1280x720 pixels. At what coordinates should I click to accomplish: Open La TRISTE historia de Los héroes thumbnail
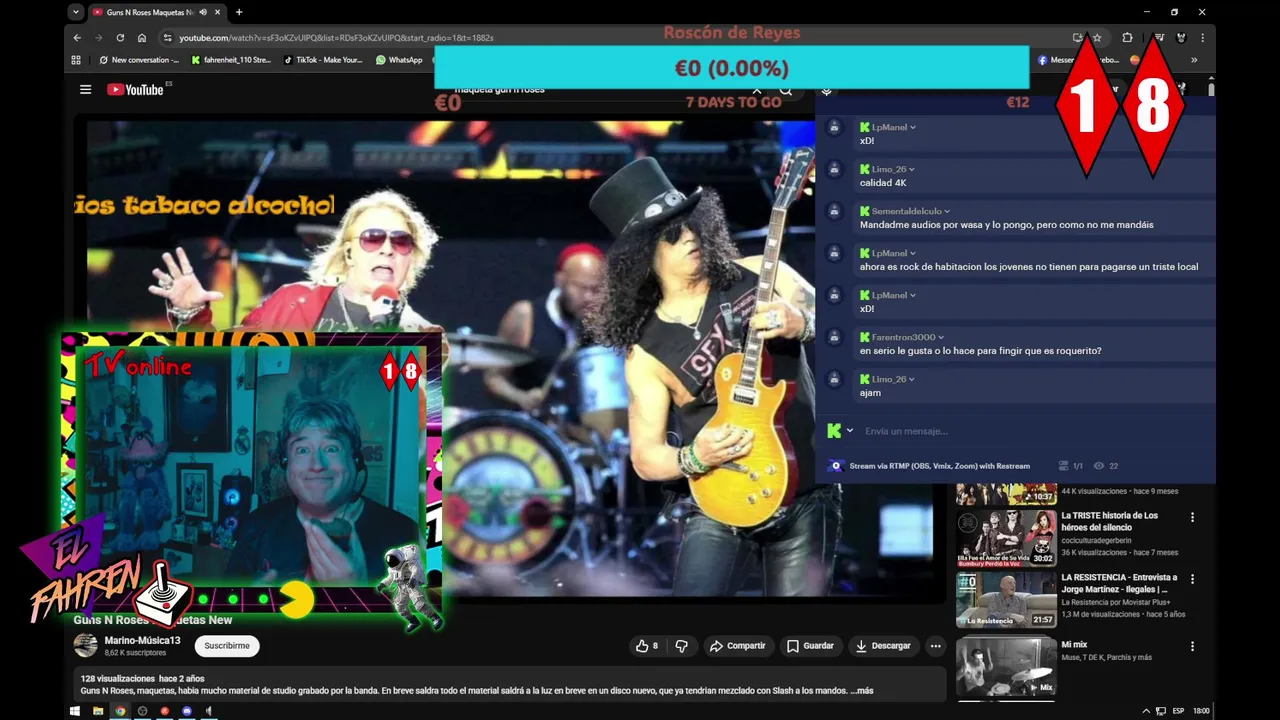tap(1006, 538)
